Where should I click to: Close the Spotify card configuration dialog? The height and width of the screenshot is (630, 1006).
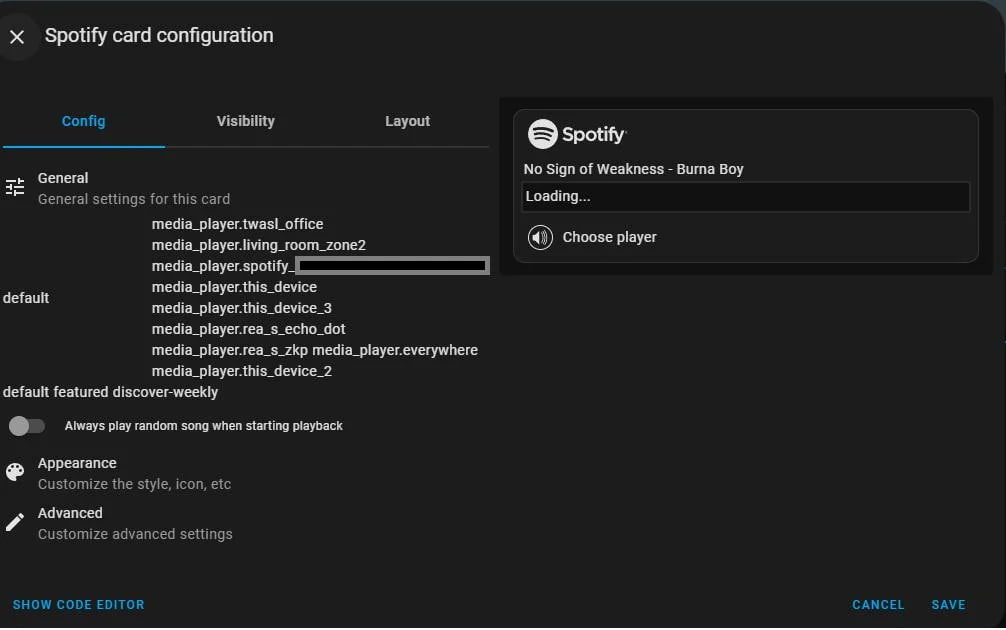16,36
